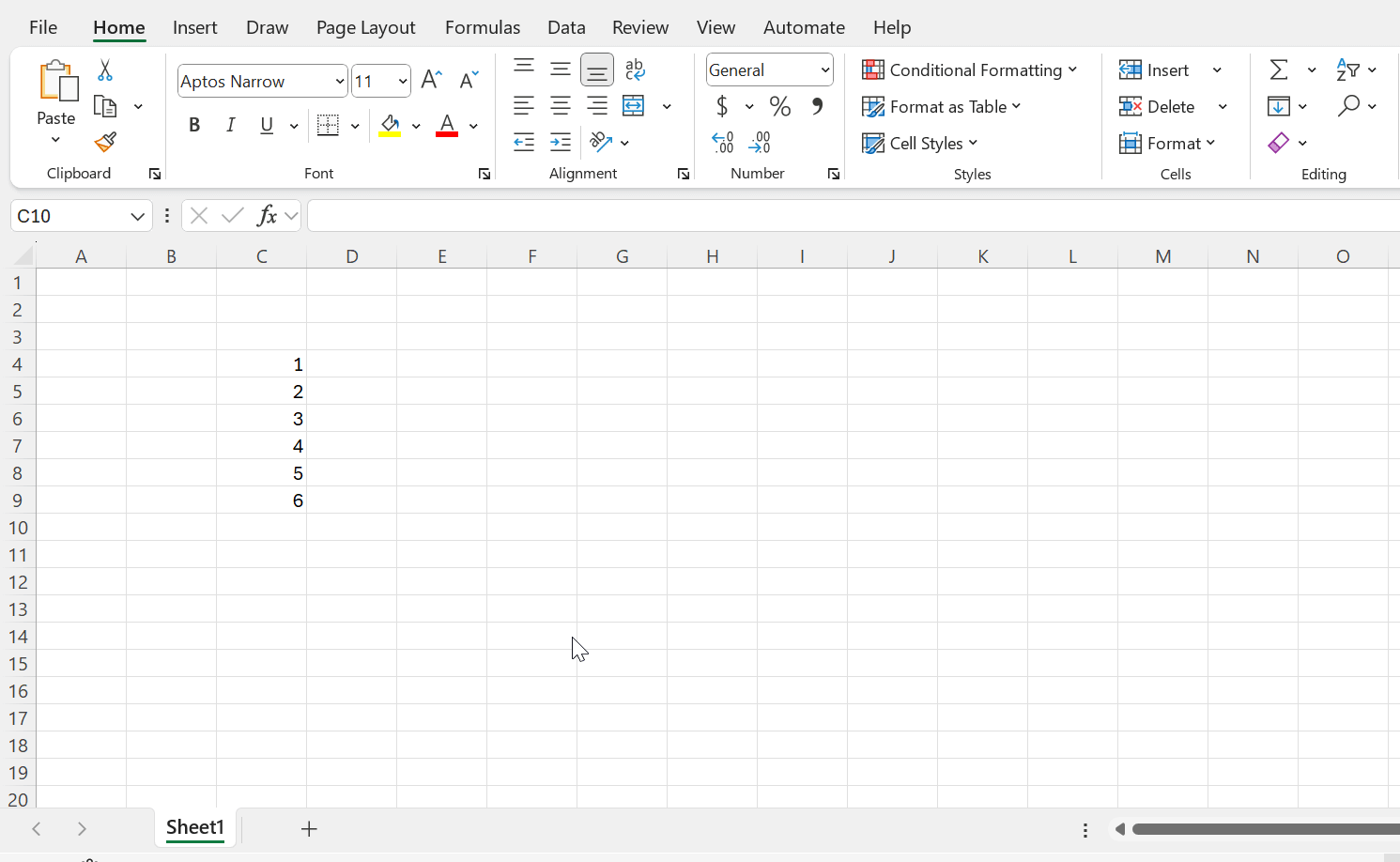Click into the formula bar

coord(853,216)
